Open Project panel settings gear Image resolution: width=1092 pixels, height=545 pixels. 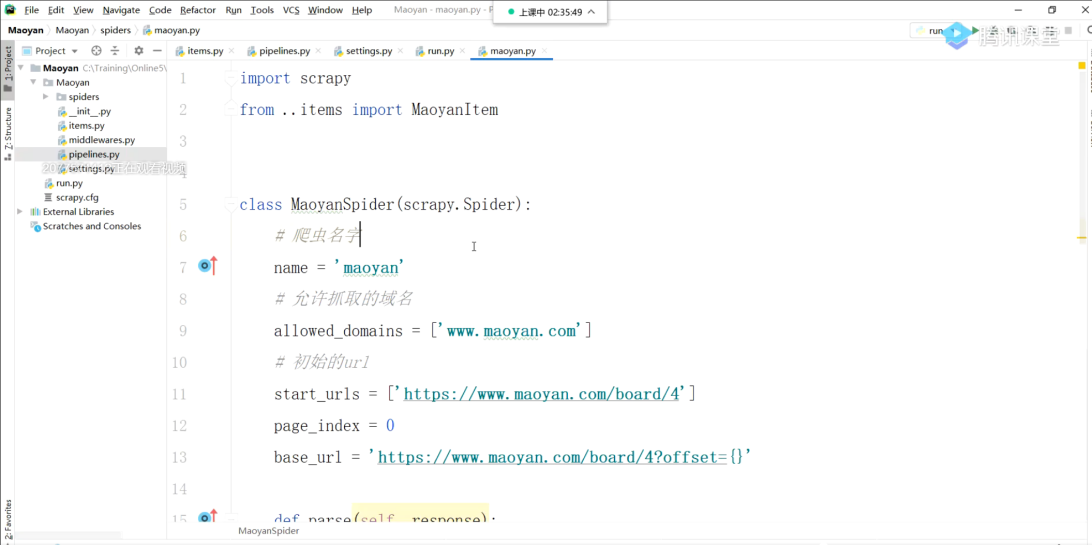139,51
